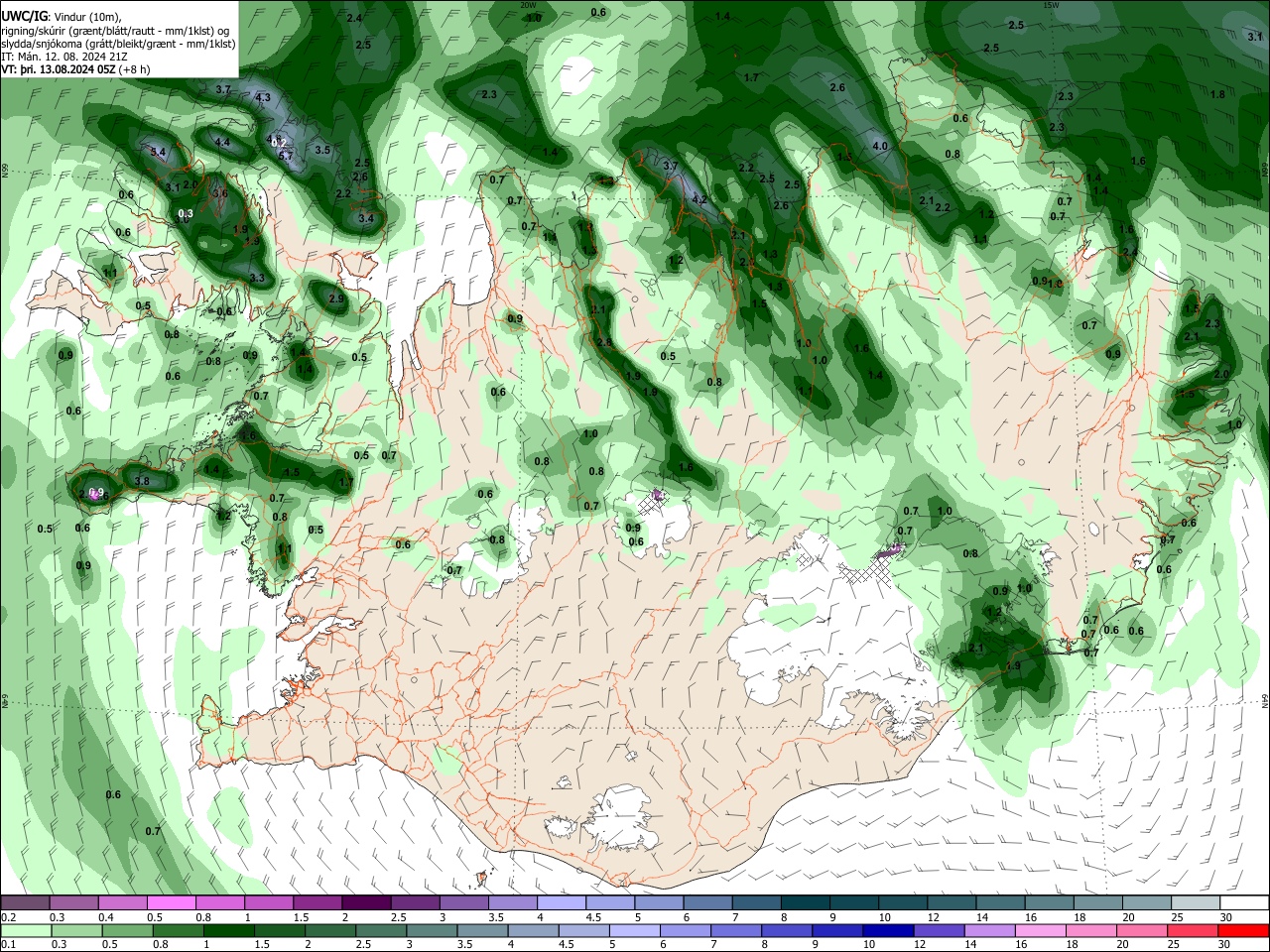Pick the darkest purple swatch labeled 2 in upper legend
The height and width of the screenshot is (952, 1270).
point(366,902)
